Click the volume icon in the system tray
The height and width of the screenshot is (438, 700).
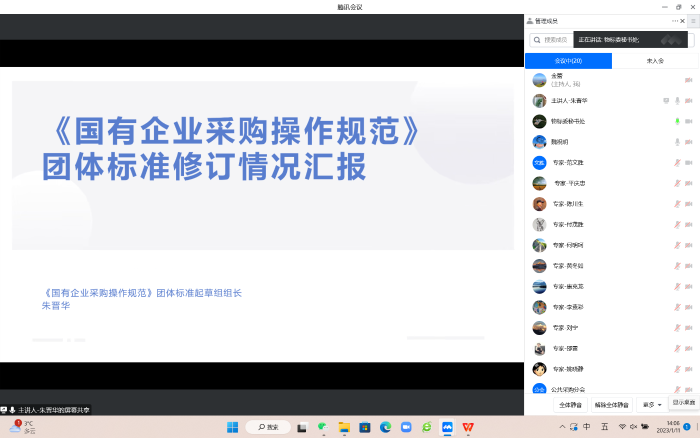tap(633, 427)
